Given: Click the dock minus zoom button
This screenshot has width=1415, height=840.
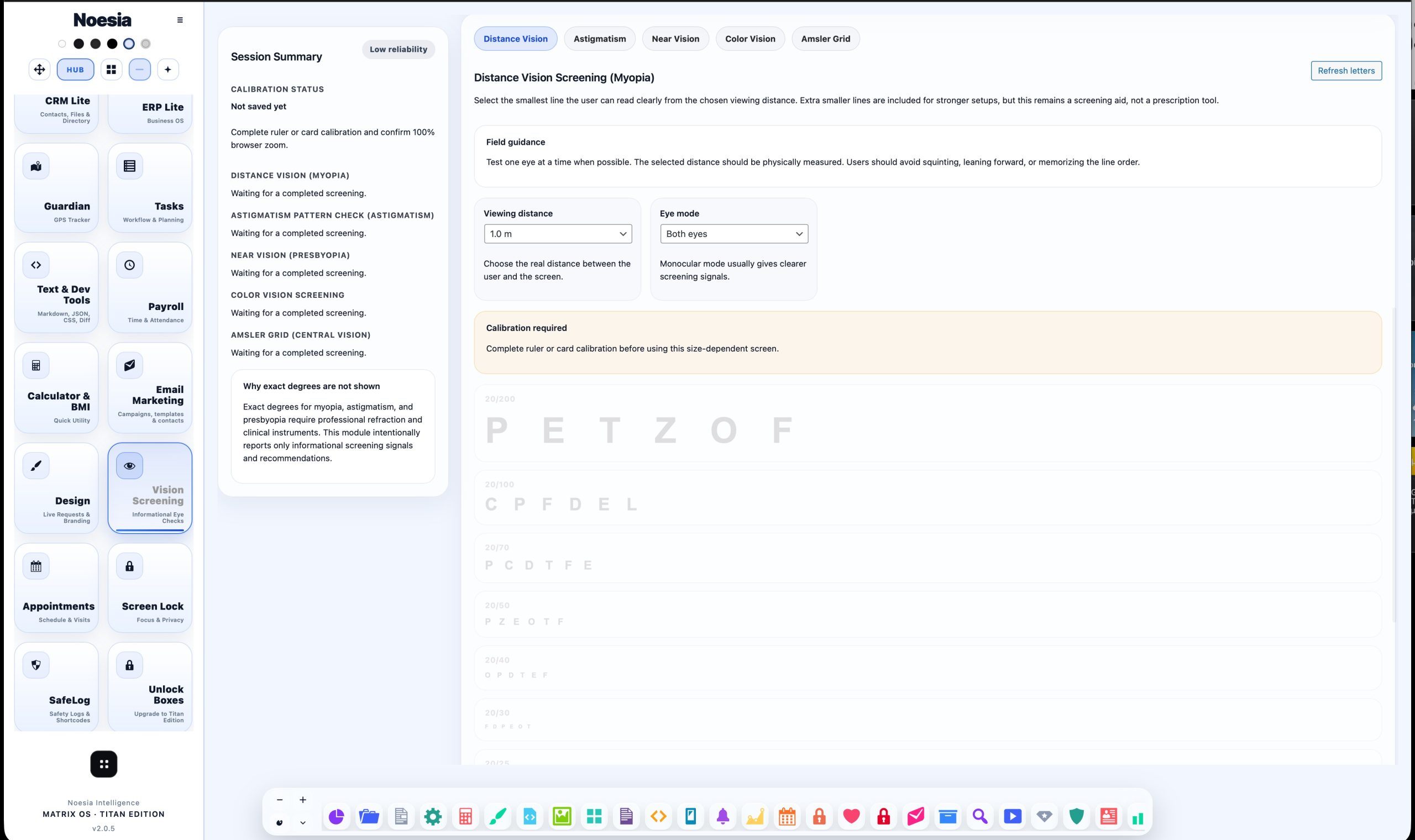Looking at the screenshot, I should tap(280, 800).
